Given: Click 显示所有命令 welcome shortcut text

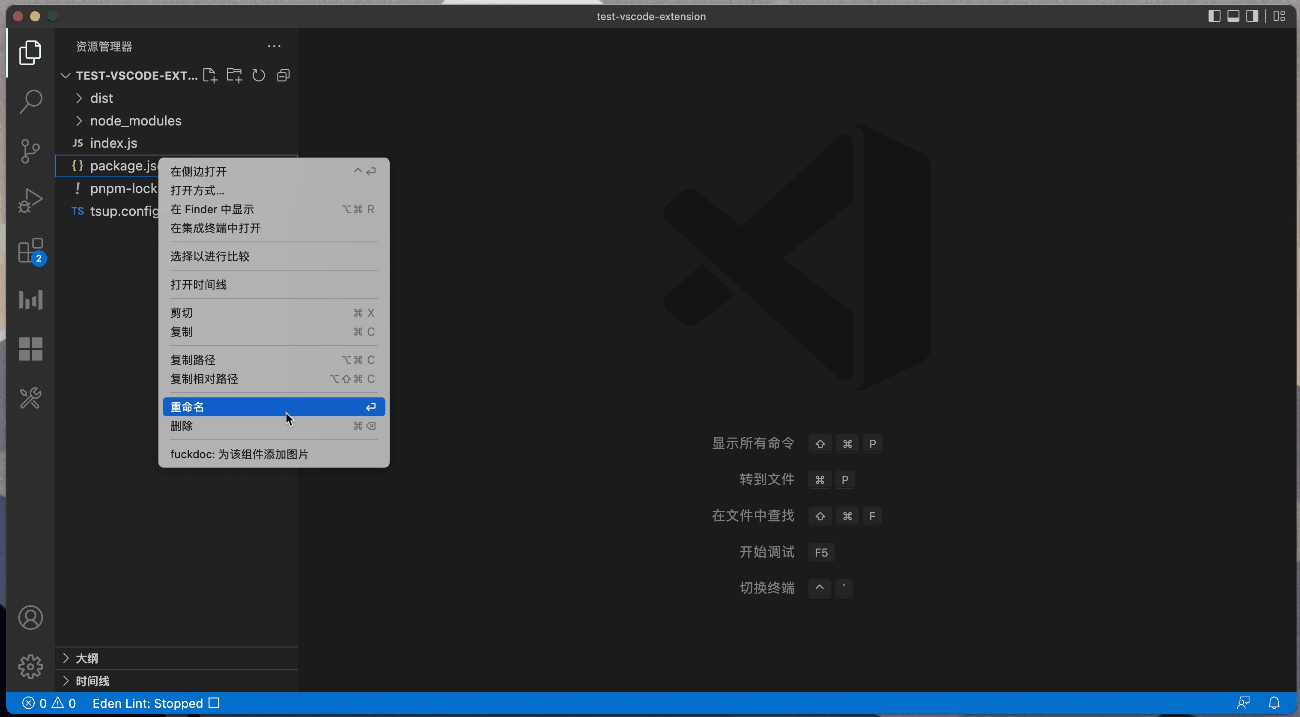Looking at the screenshot, I should click(x=753, y=443).
